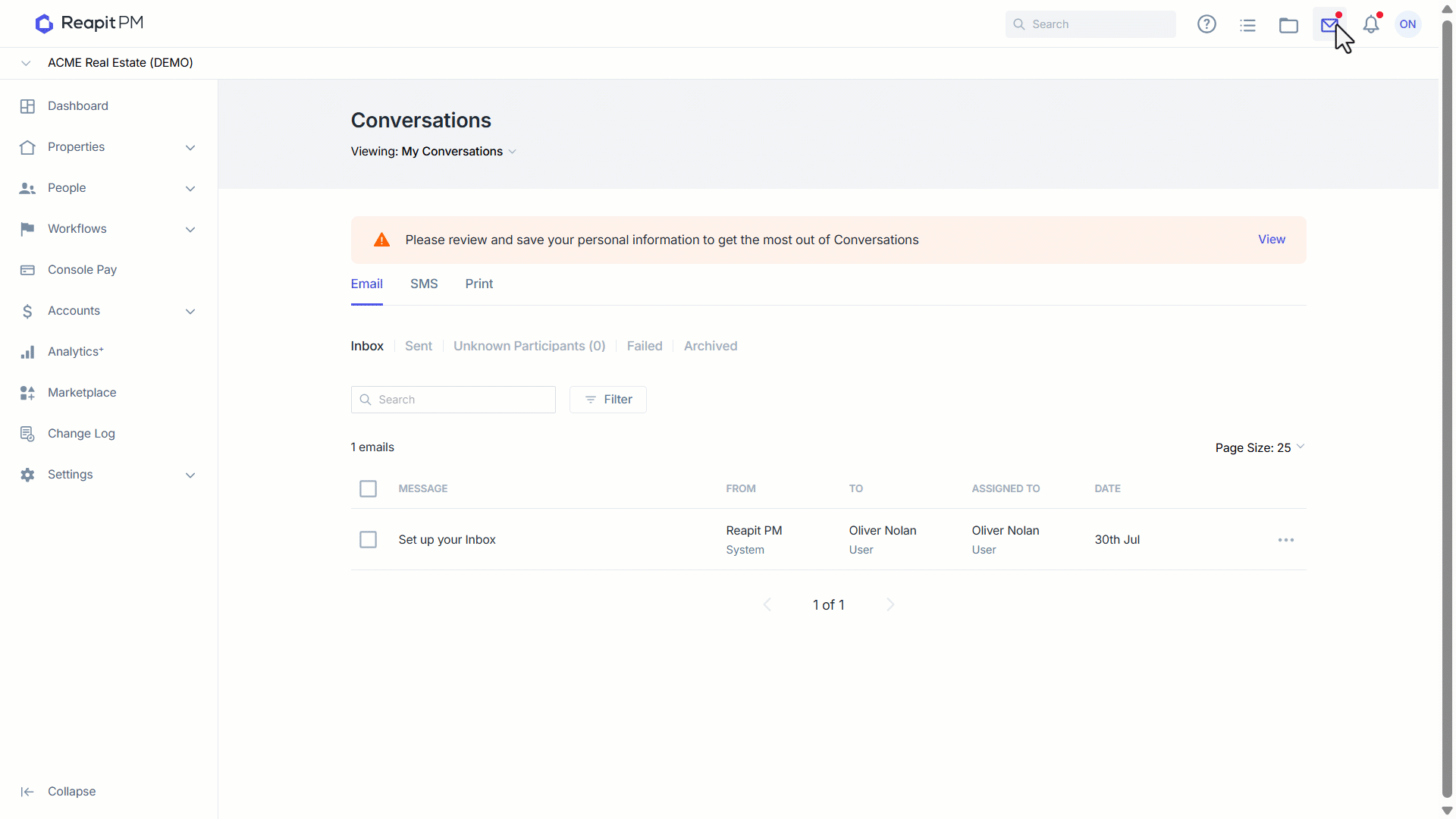Switch to the SMS tab
Image resolution: width=1456 pixels, height=819 pixels.
click(x=424, y=284)
